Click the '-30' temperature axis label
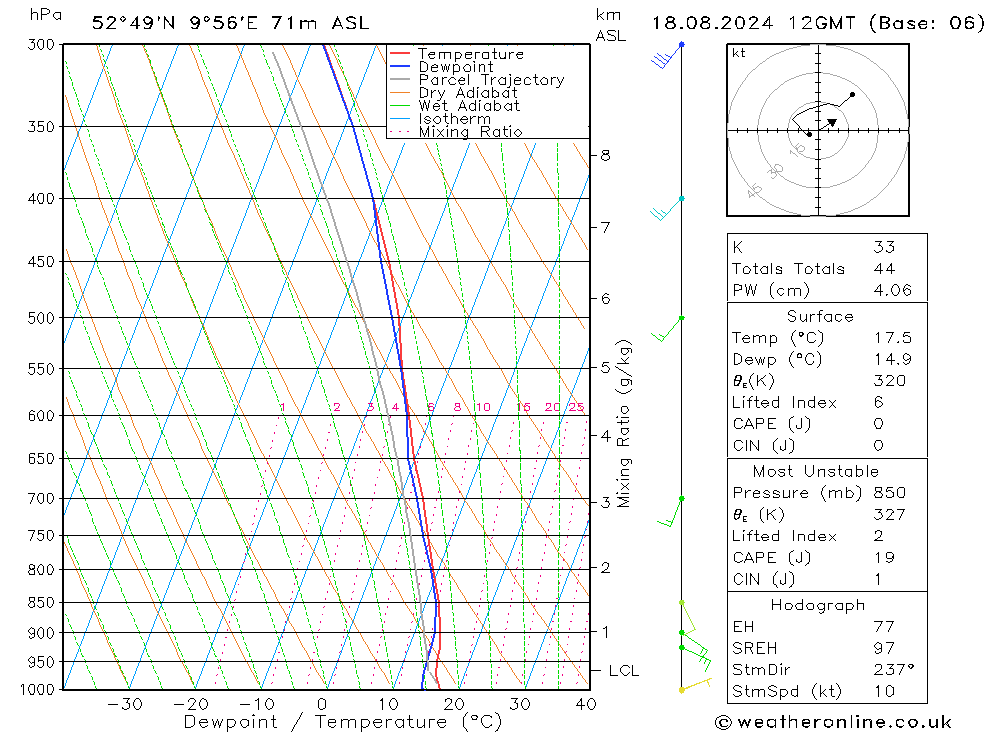The width and height of the screenshot is (1000, 733). pyautogui.click(x=125, y=704)
